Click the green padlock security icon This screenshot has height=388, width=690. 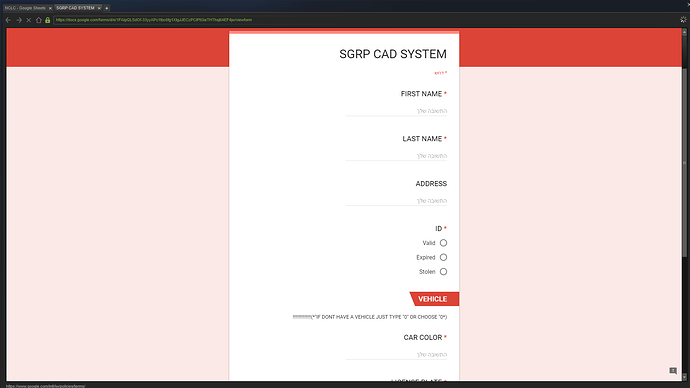(48, 20)
